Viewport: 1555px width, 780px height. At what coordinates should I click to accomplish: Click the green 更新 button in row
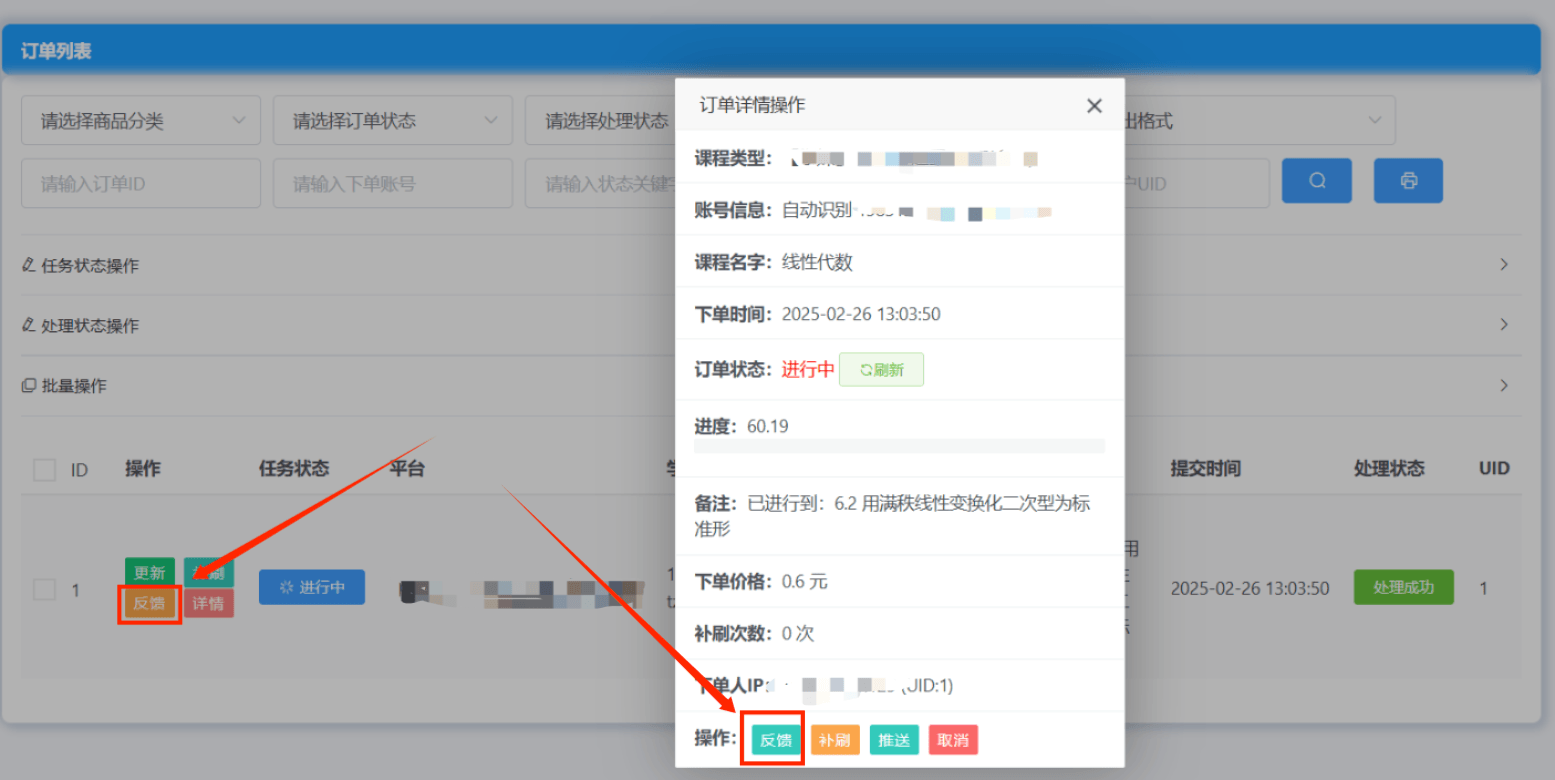(150, 573)
